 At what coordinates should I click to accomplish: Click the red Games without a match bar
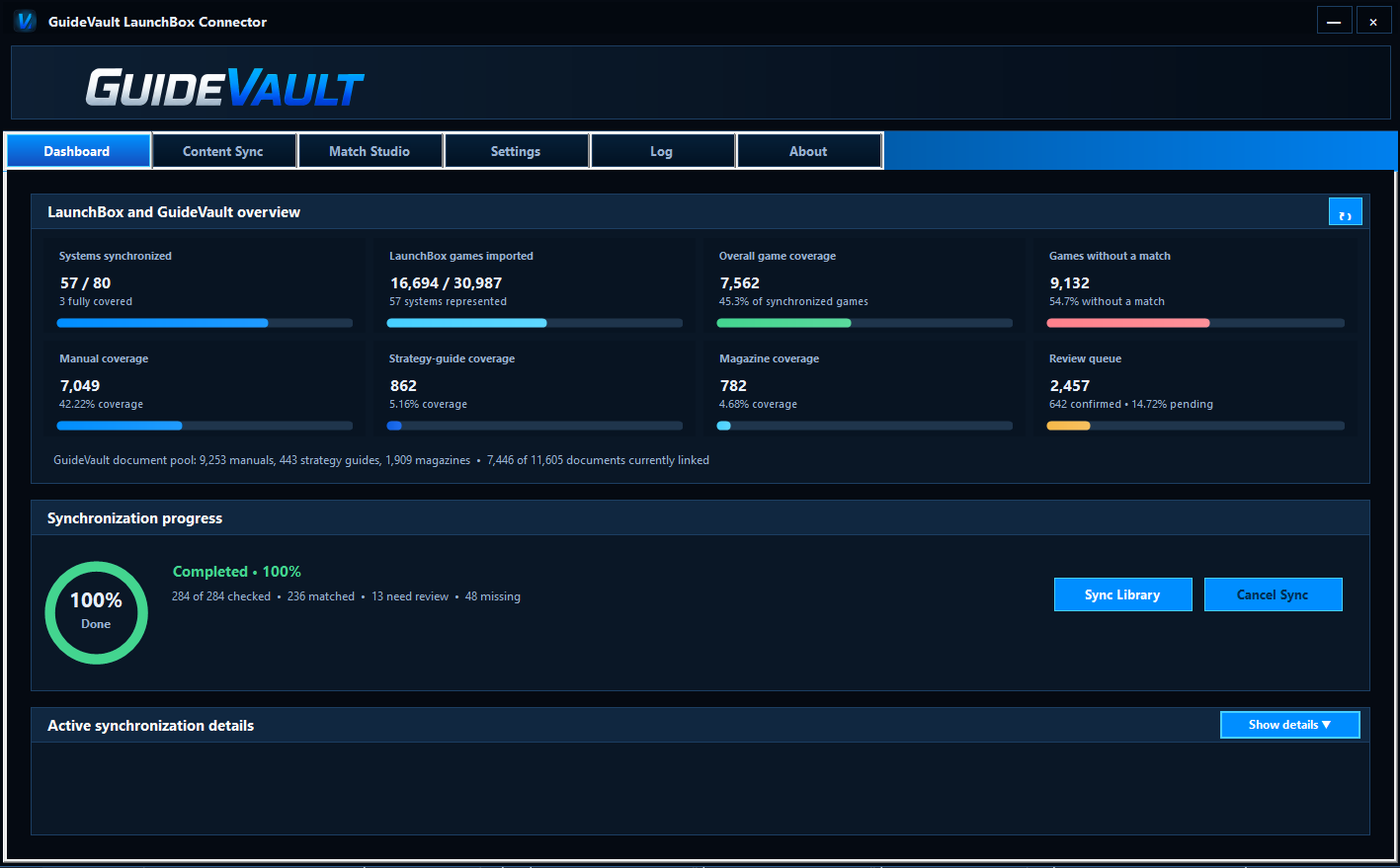click(x=1128, y=323)
